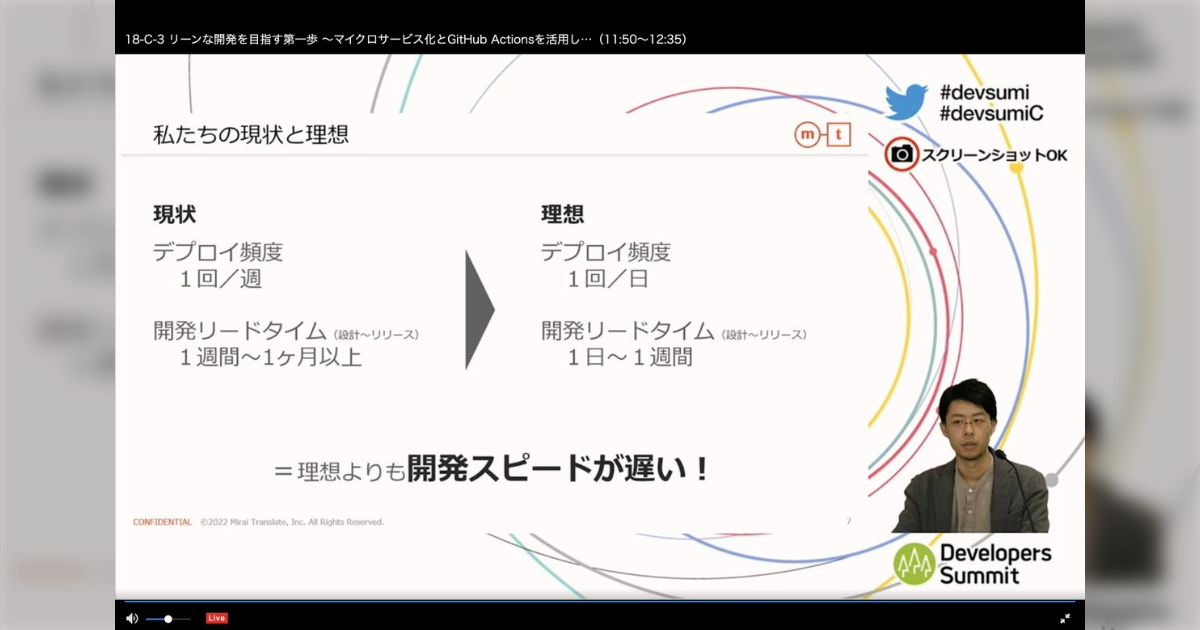Open the #devsumi hashtag
Image resolution: width=1200 pixels, height=630 pixels.
[x=988, y=90]
